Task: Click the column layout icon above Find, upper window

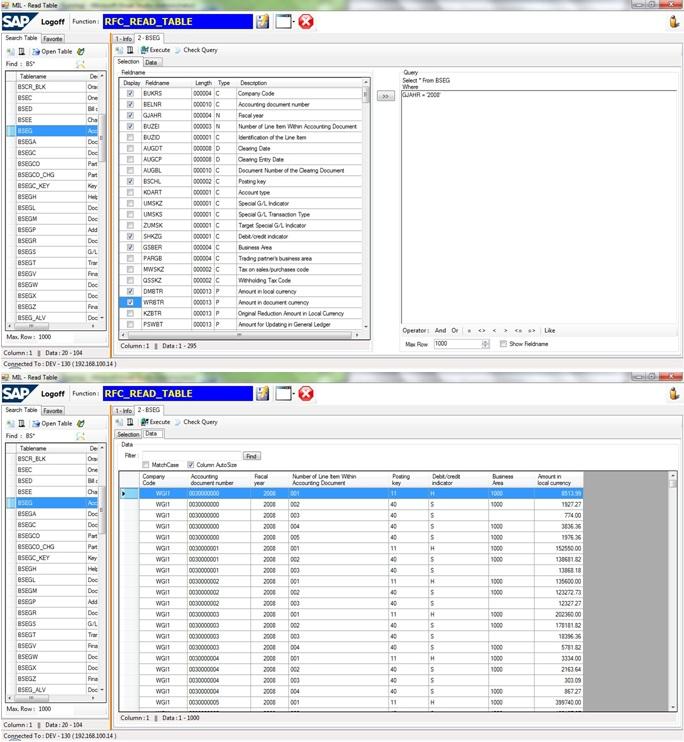Action: [x=21, y=52]
